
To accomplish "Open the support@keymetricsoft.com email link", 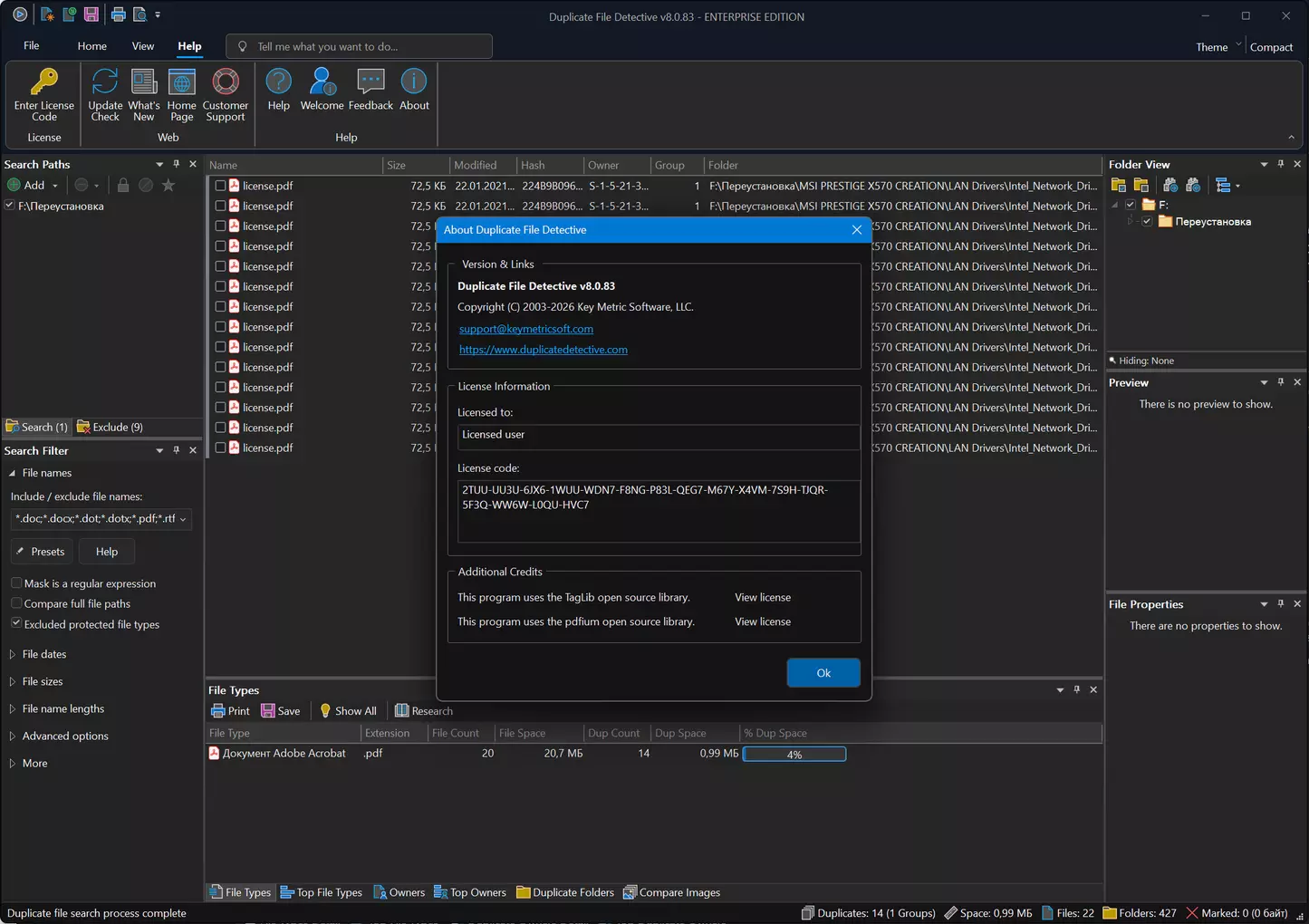I will [x=526, y=329].
